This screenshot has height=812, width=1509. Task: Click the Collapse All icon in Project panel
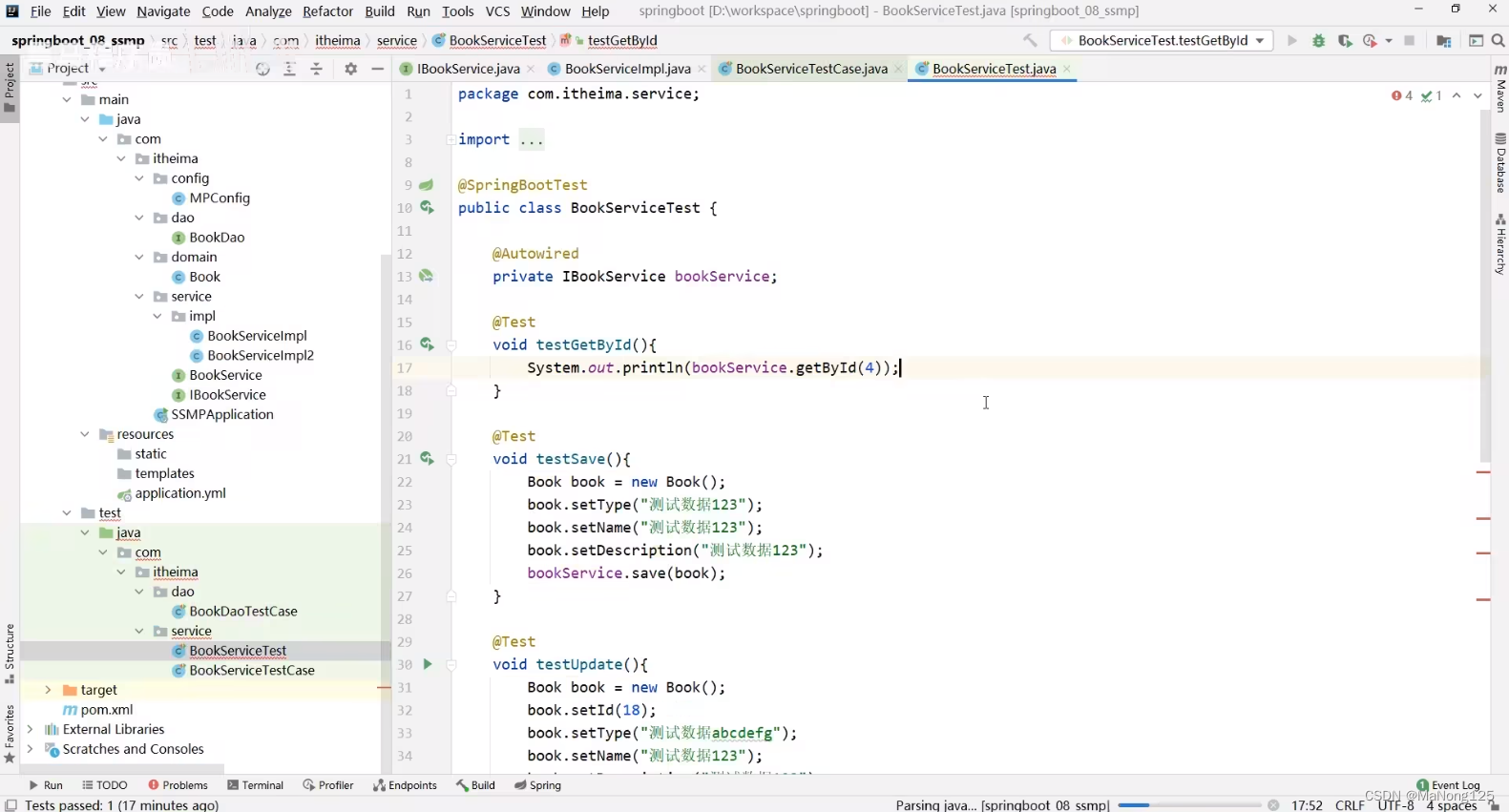pyautogui.click(x=317, y=69)
